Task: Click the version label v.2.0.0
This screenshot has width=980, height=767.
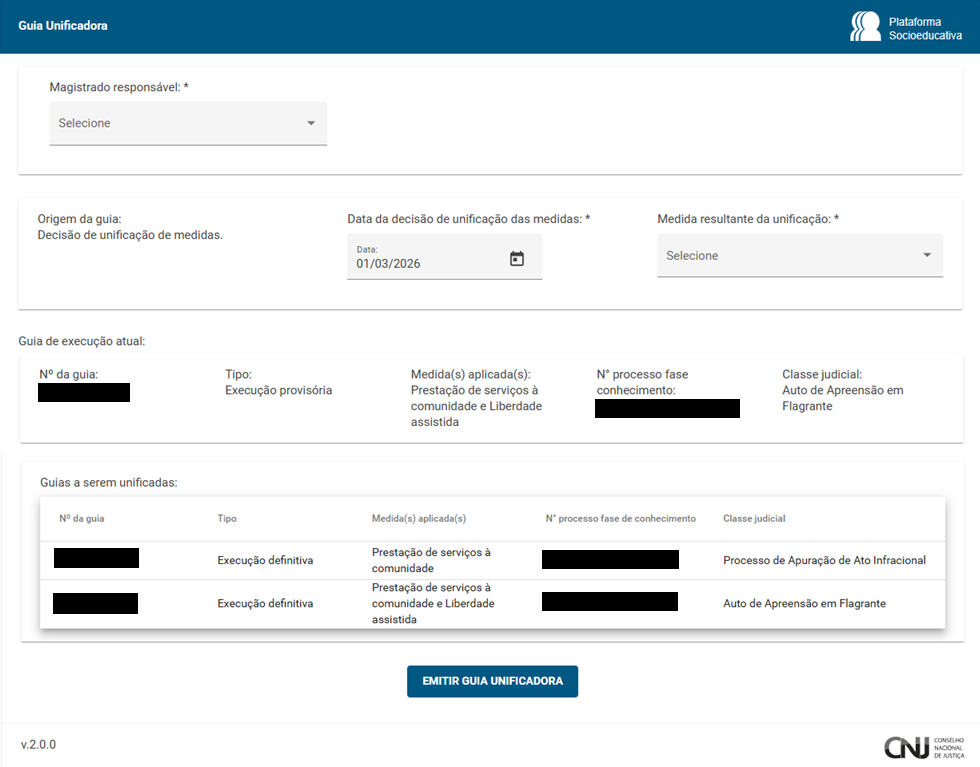Action: click(x=39, y=745)
